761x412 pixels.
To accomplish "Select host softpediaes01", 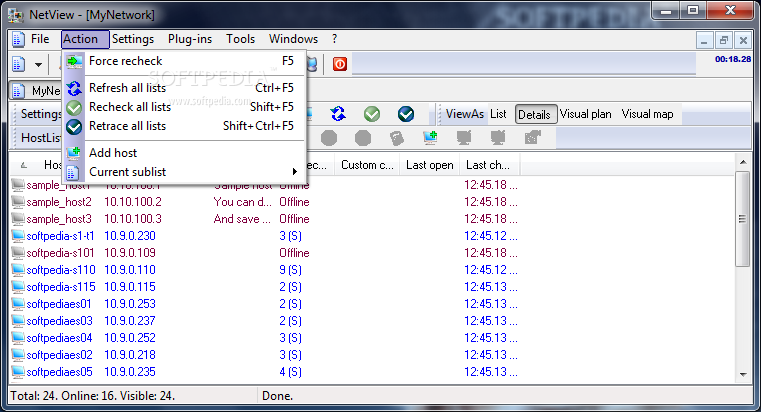I will pos(59,304).
